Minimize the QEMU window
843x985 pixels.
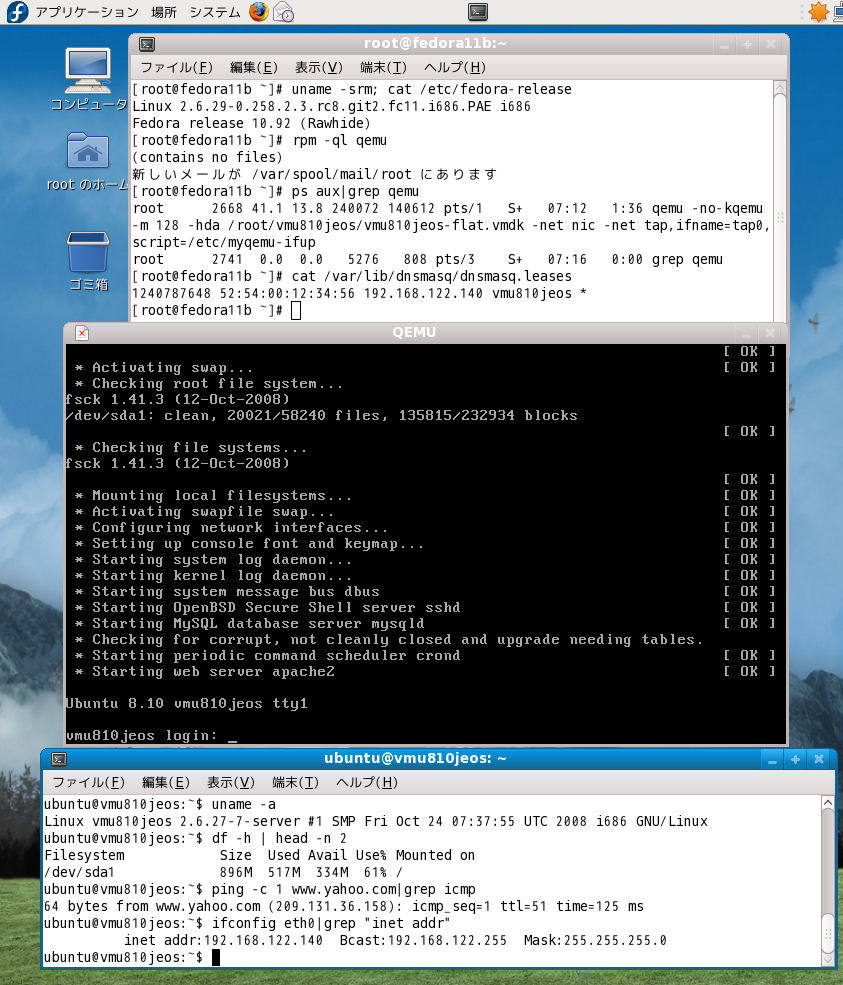pos(746,334)
